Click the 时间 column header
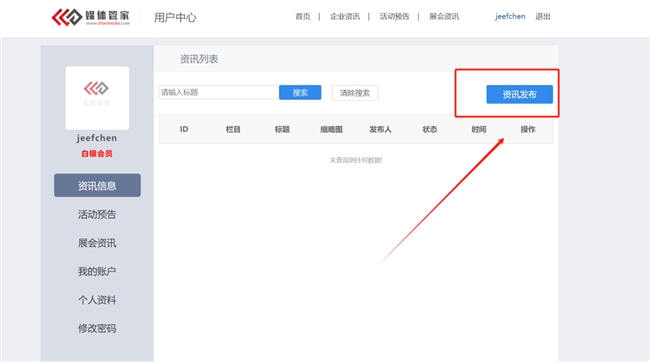Image resolution: width=650 pixels, height=362 pixels. pyautogui.click(x=479, y=129)
